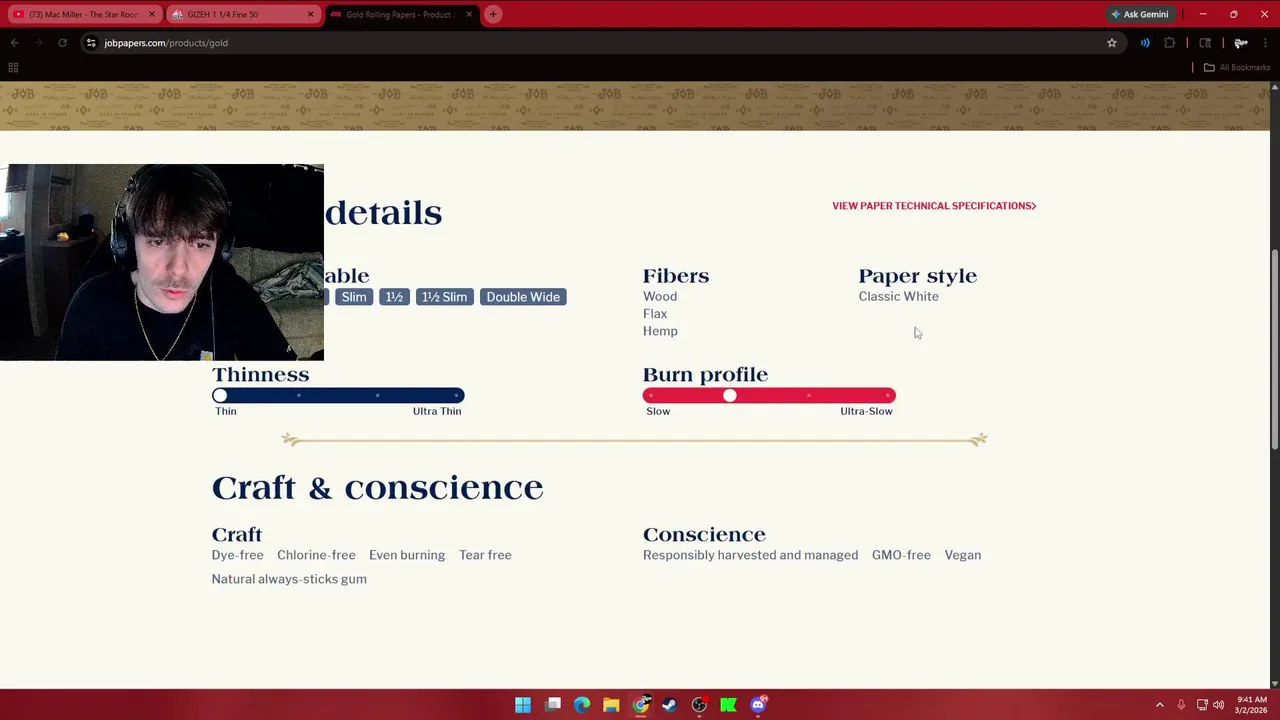Viewport: 1280px width, 720px height.
Task: Close the GIZEH 1 1/4 Fine tab
Action: click(310, 14)
